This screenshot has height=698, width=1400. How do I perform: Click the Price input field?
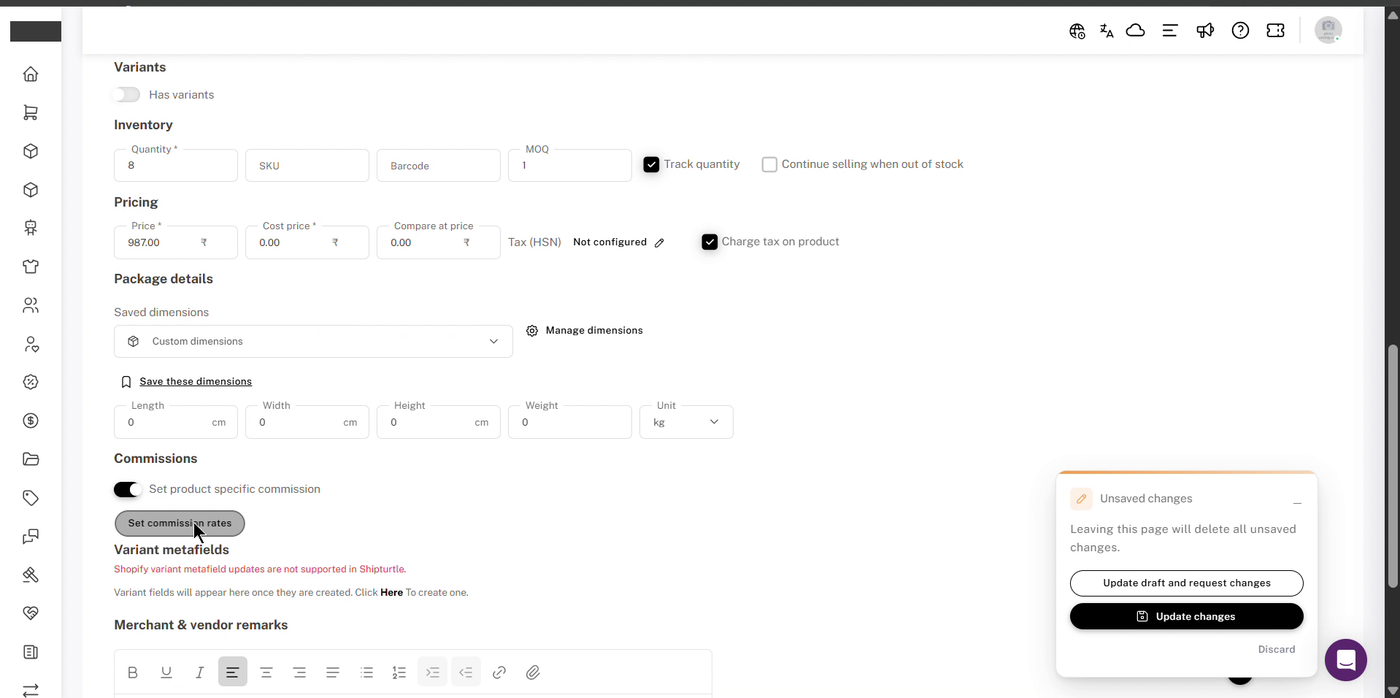(176, 242)
